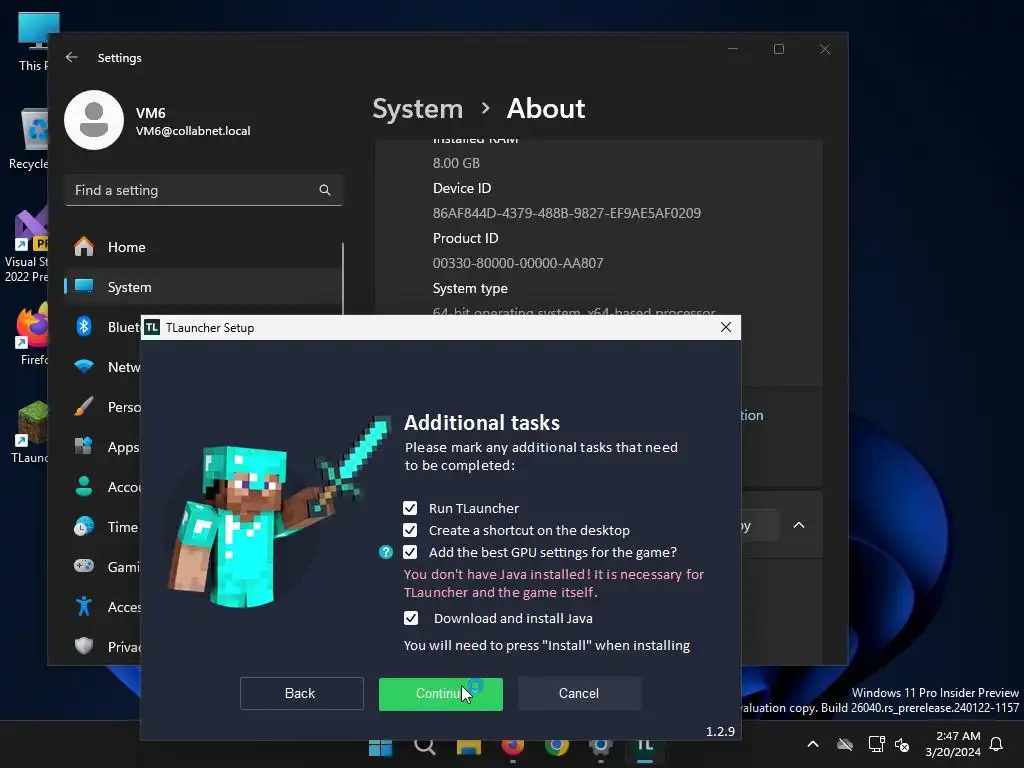Image resolution: width=1024 pixels, height=768 pixels.
Task: Click the Settings back arrow
Action: pyautogui.click(x=71, y=57)
